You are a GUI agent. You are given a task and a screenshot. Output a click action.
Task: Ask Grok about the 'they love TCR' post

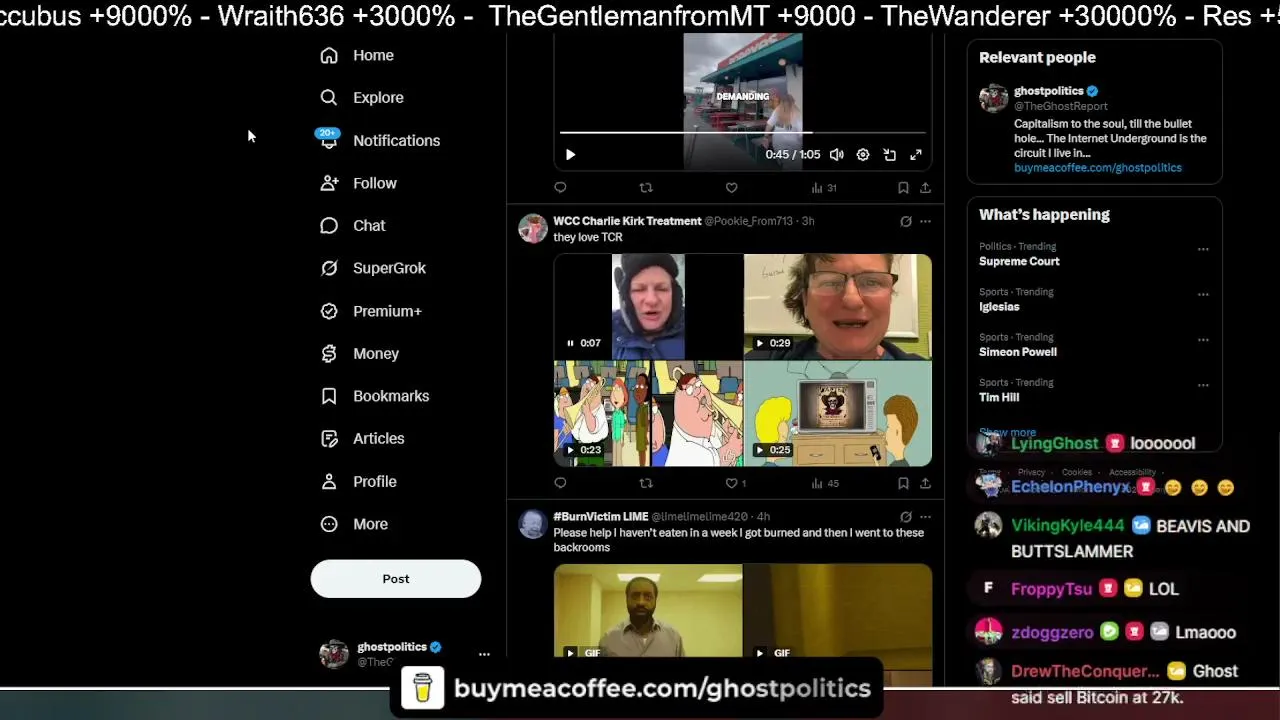(x=906, y=221)
